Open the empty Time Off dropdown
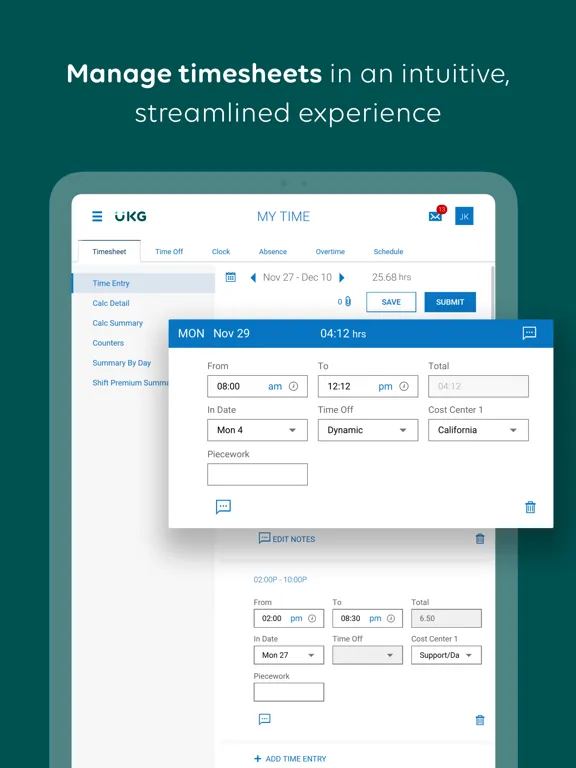This screenshot has height=768, width=576. [367, 655]
